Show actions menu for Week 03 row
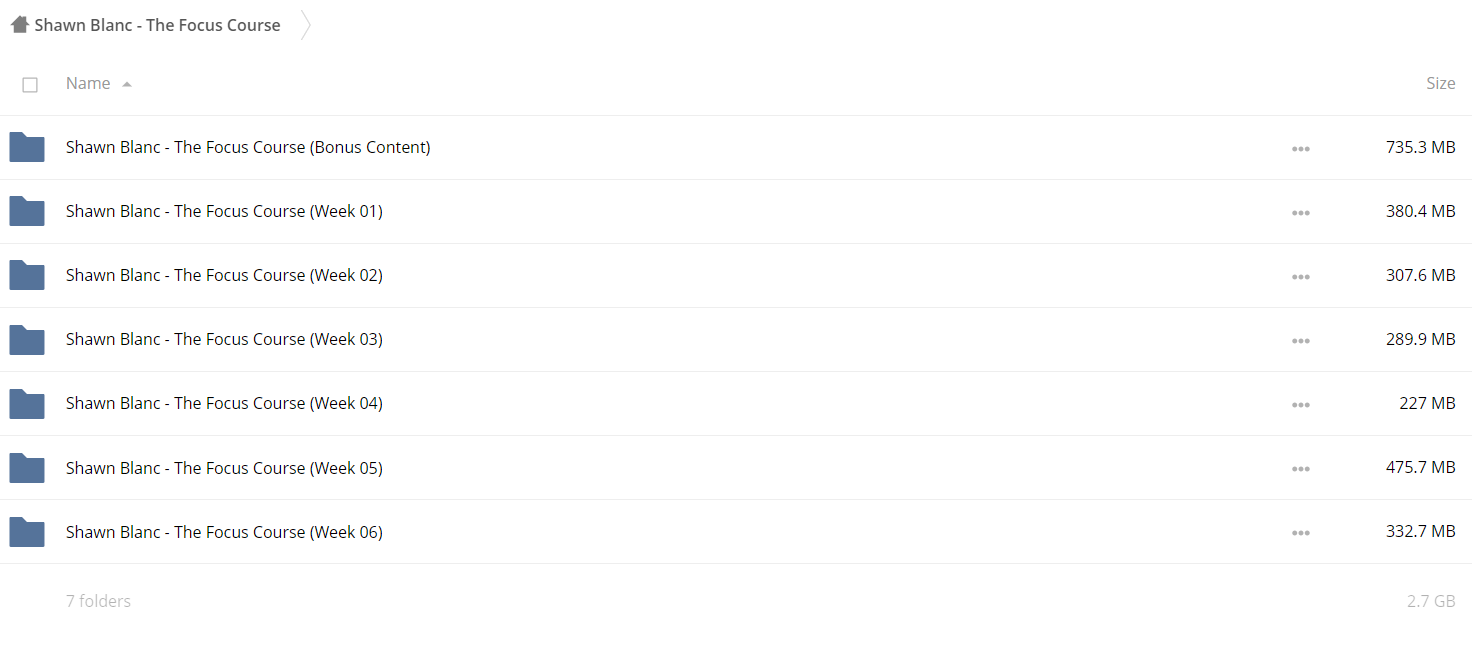Screen dimensions: 1472x648 coord(1300,340)
